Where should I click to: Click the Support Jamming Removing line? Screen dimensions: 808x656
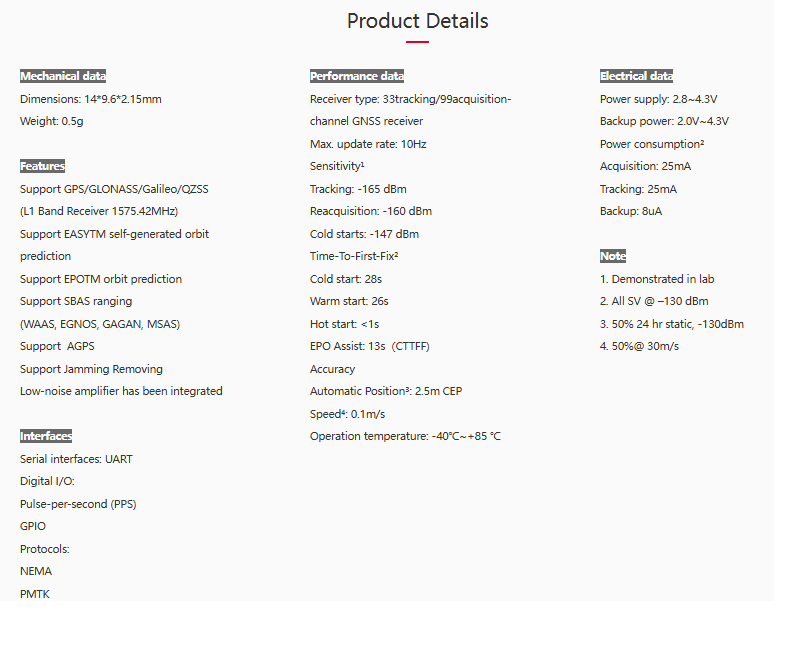tap(91, 369)
